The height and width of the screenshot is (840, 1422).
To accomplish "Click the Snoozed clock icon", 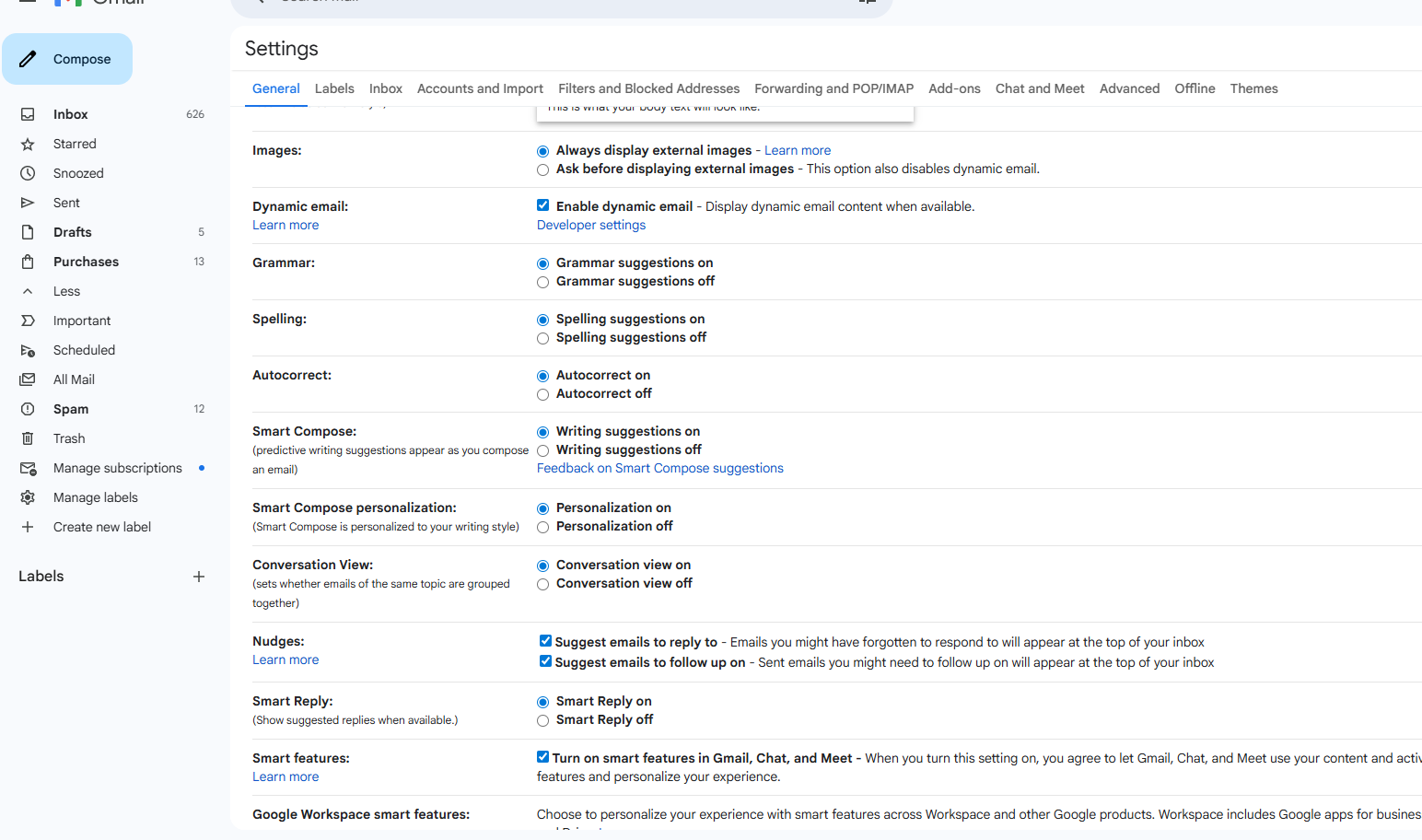I will click(x=28, y=173).
